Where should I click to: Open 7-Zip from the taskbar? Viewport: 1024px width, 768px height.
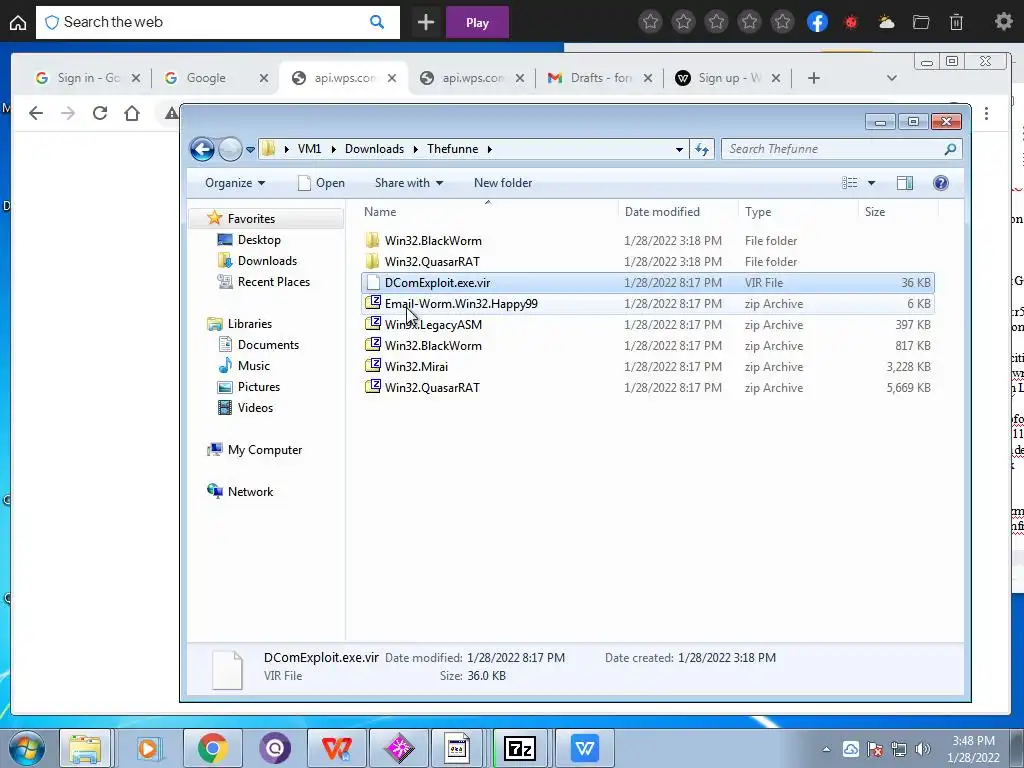click(x=520, y=748)
